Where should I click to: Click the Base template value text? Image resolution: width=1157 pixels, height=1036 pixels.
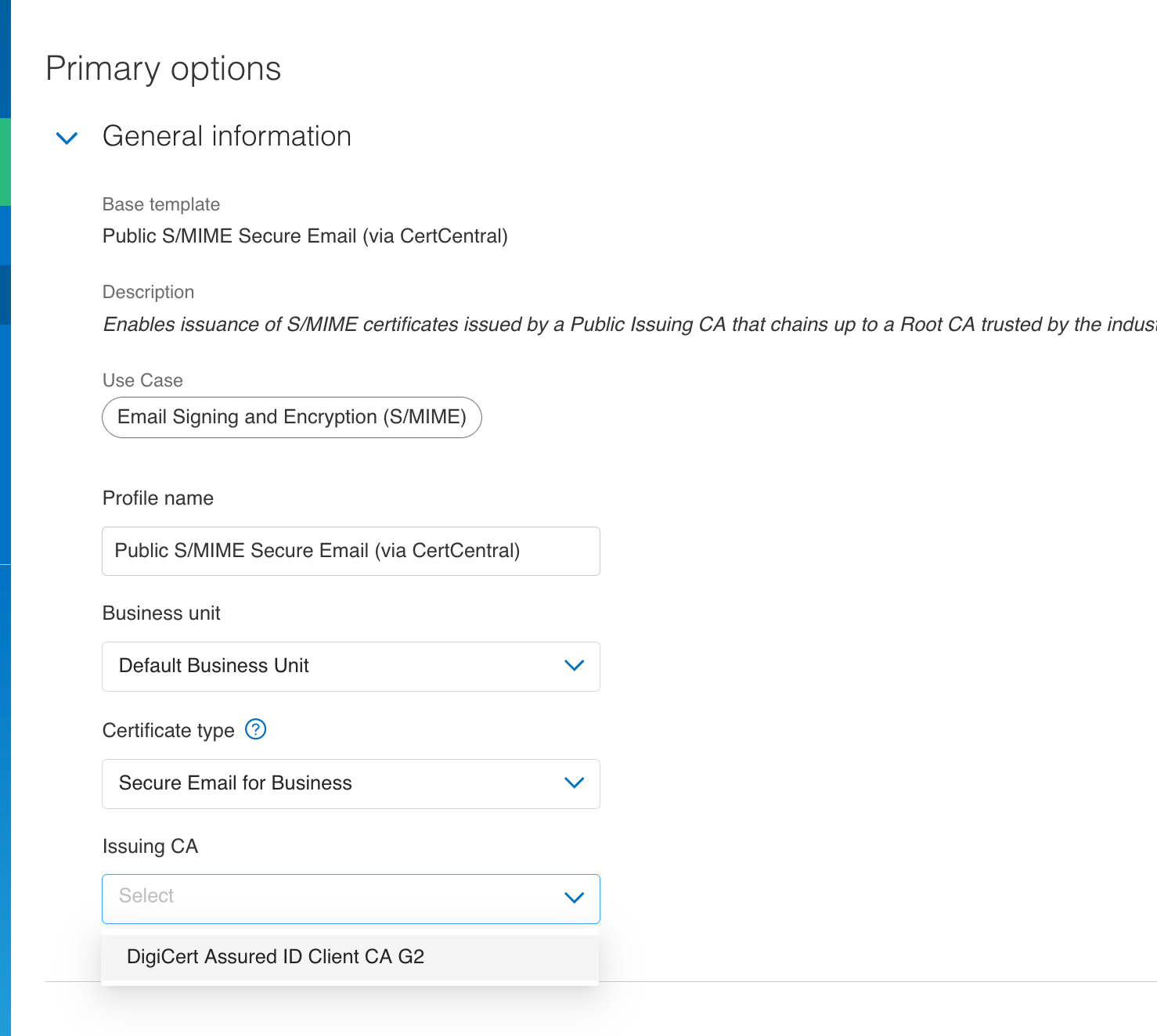click(x=305, y=236)
